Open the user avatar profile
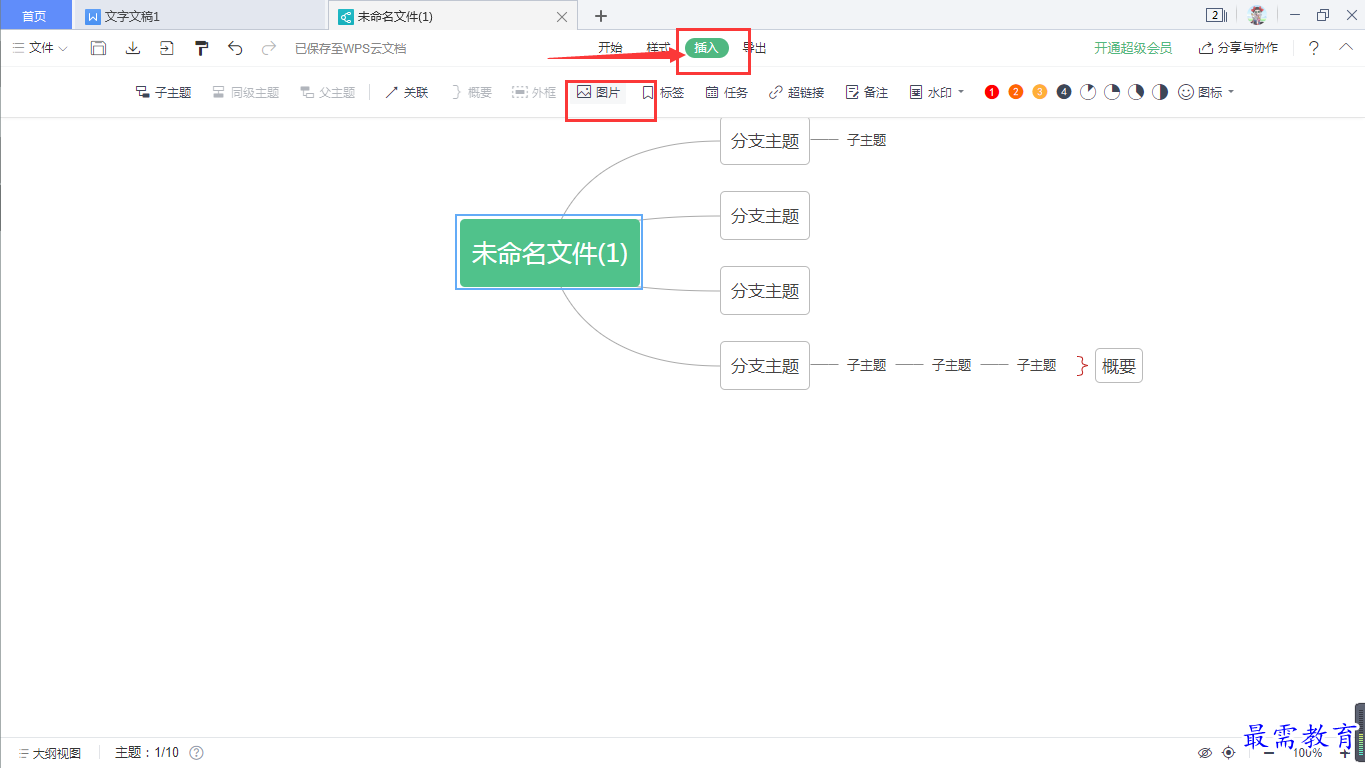 (1257, 15)
